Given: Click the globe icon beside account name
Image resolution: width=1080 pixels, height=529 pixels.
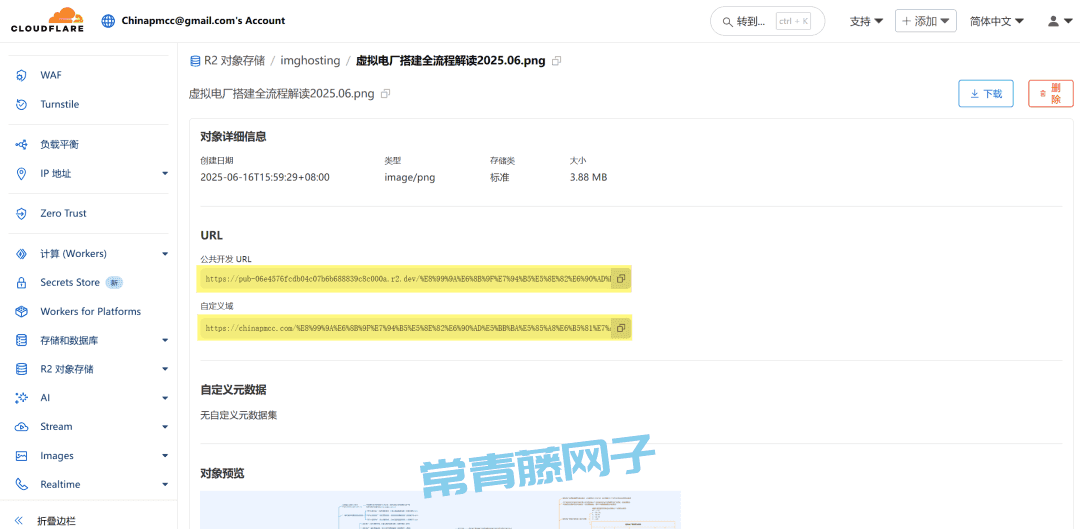Looking at the screenshot, I should 108,21.
